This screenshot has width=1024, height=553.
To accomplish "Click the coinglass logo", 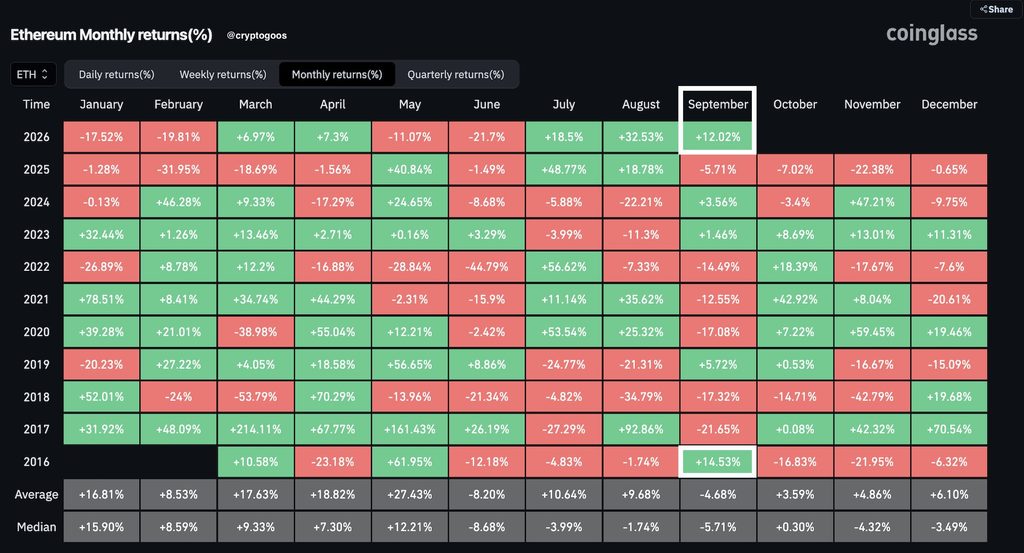I will 931,34.
